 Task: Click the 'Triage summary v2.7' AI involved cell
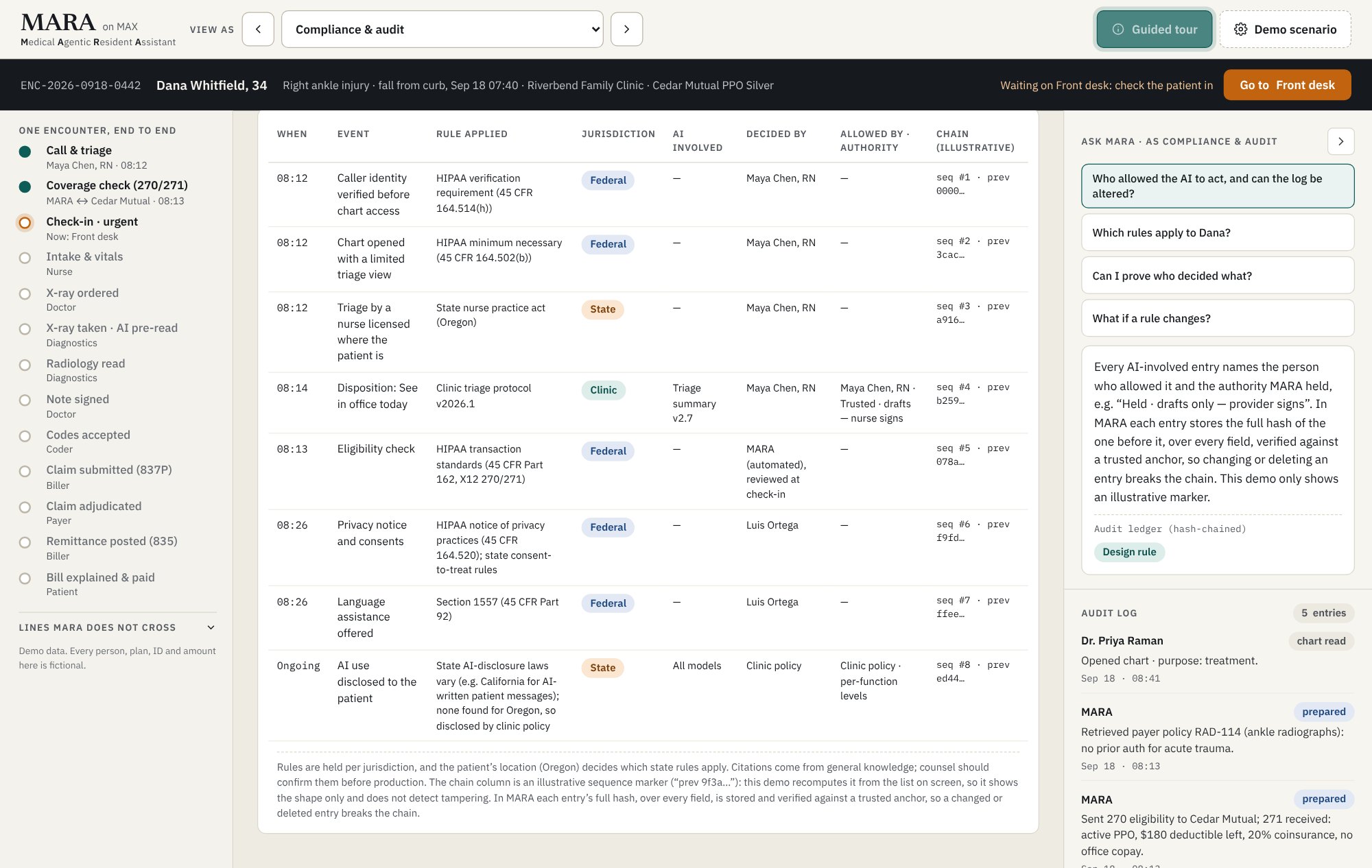tap(694, 403)
